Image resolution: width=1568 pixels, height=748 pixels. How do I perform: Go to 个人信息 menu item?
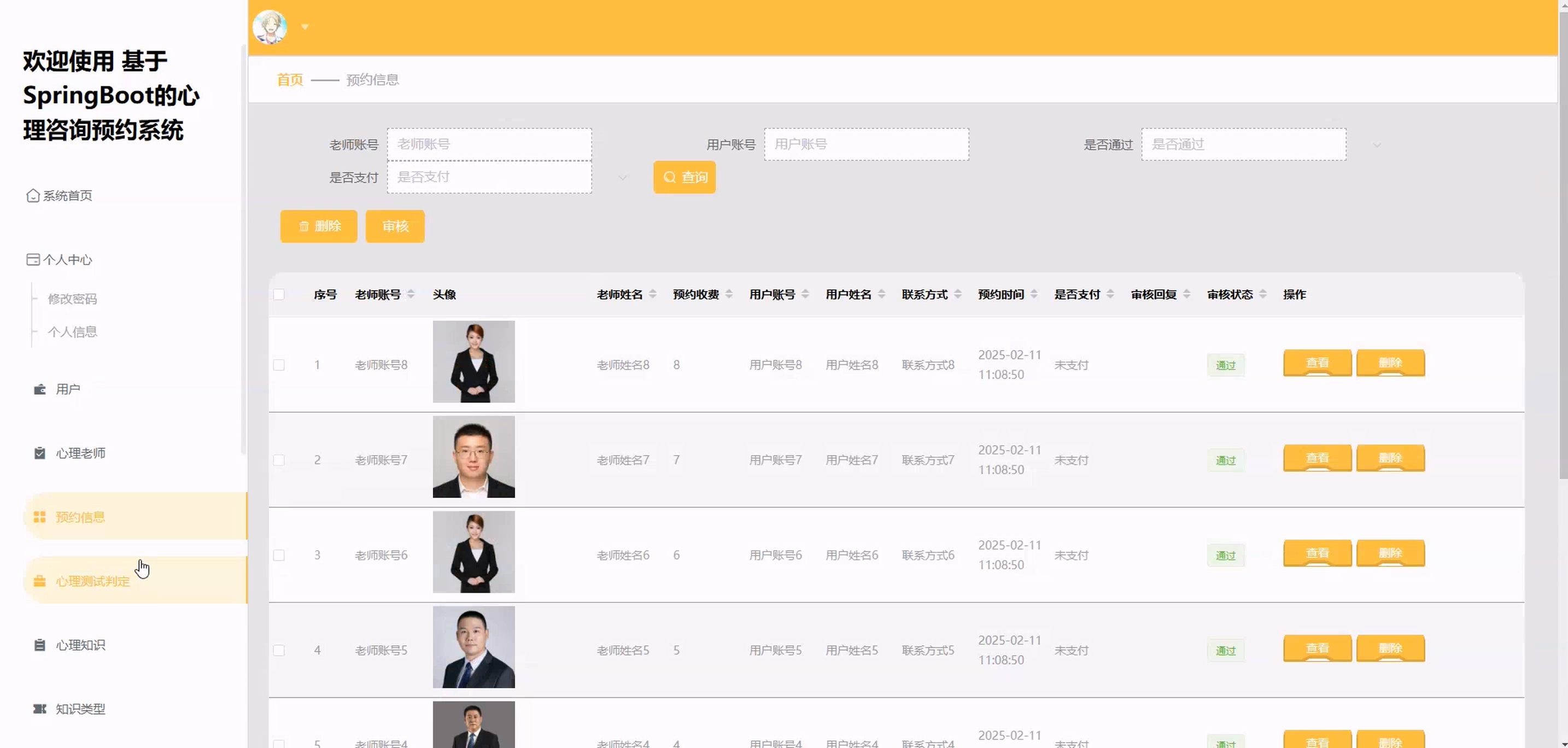(x=72, y=332)
